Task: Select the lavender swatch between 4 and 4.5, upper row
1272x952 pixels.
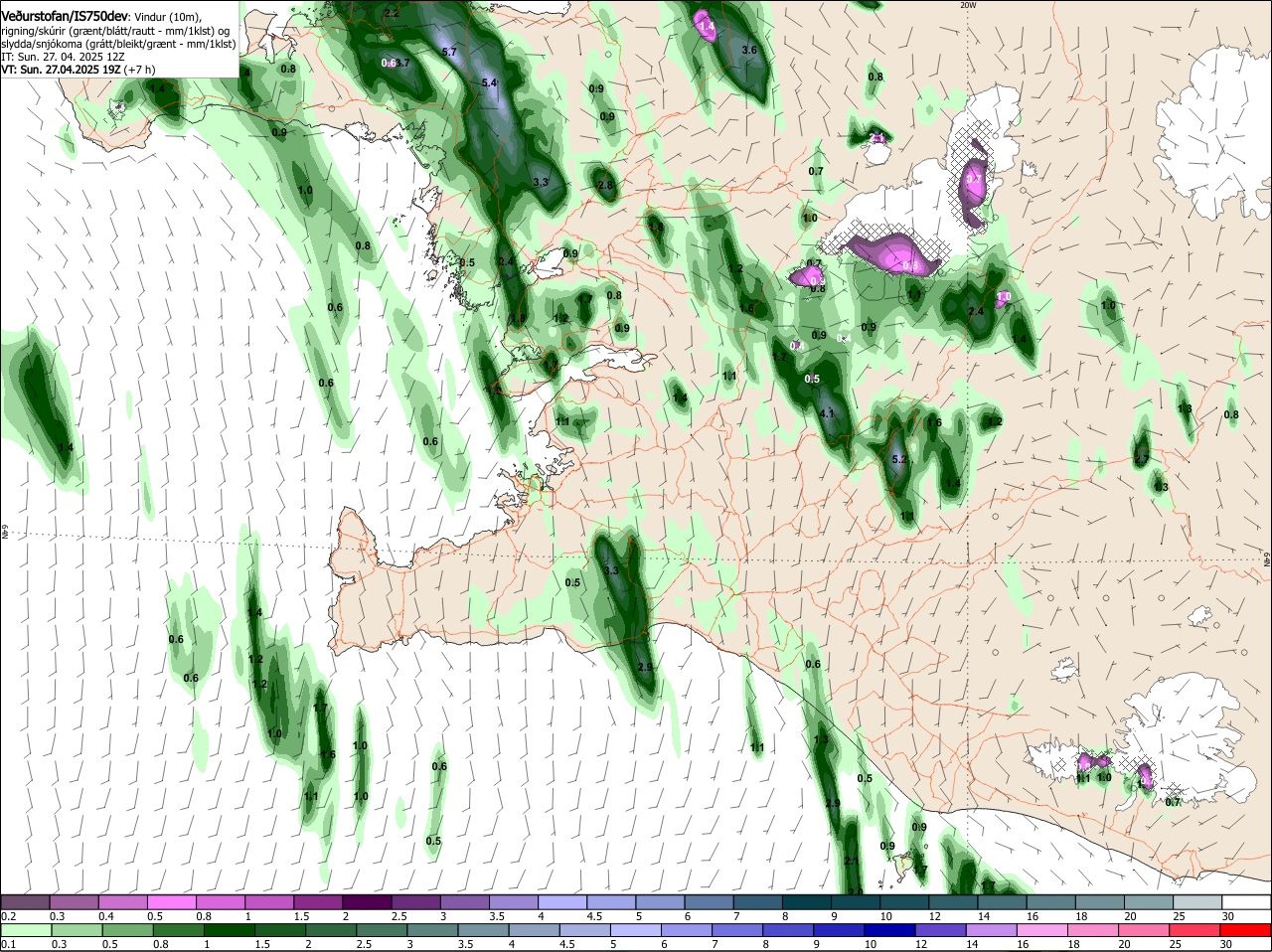Action: click(x=562, y=901)
